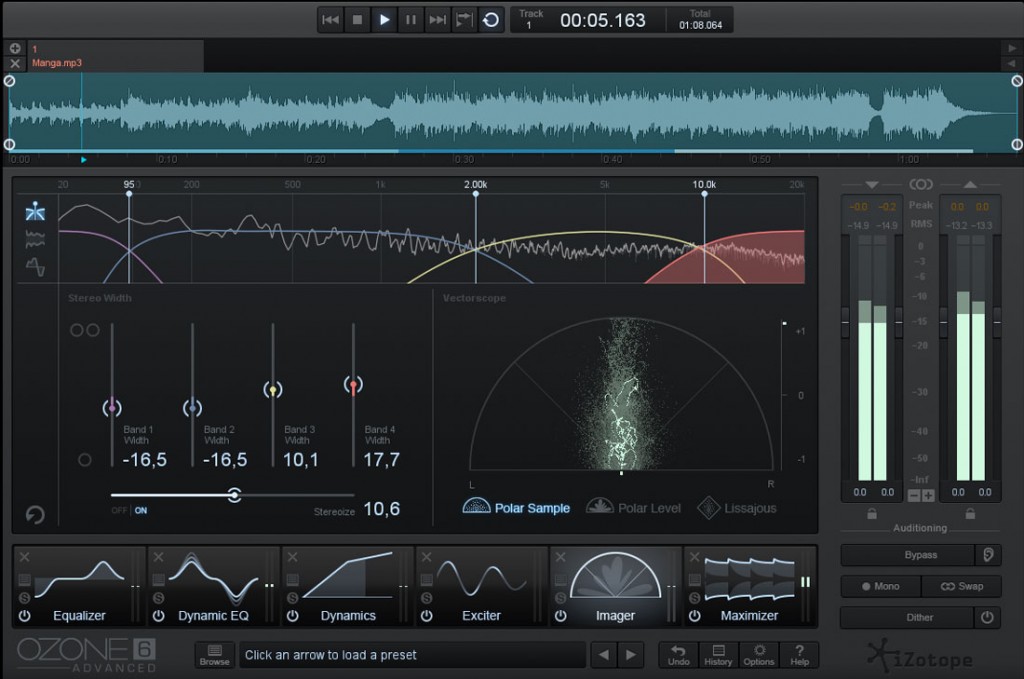Toggle power for the Equalizer module
The width and height of the screenshot is (1024, 679).
coord(25,616)
